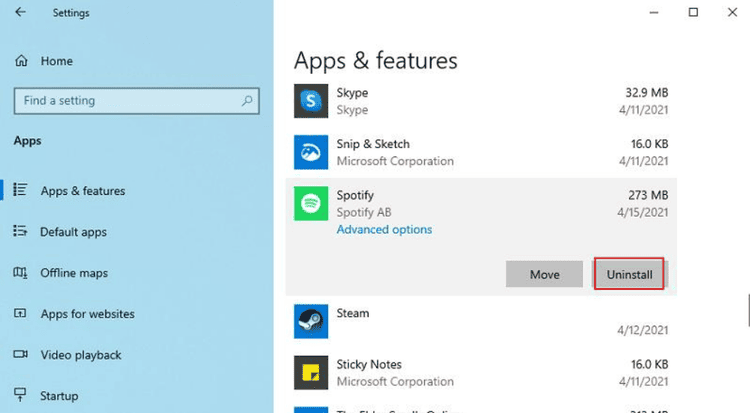Click Spotify's 273 MB size value
750x413 pixels.
pyautogui.click(x=648, y=195)
